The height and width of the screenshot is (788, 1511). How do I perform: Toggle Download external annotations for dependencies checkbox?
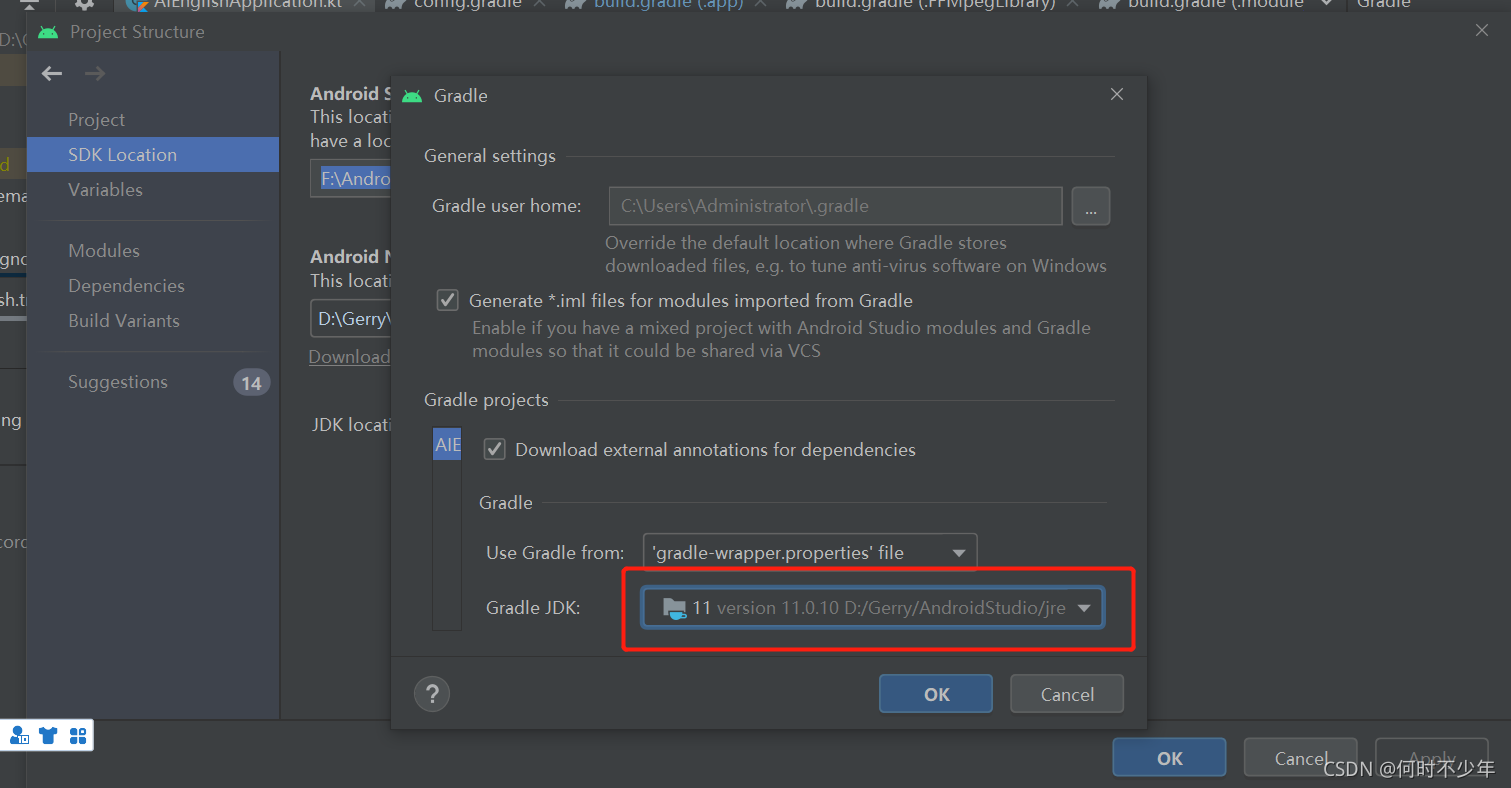click(x=494, y=449)
